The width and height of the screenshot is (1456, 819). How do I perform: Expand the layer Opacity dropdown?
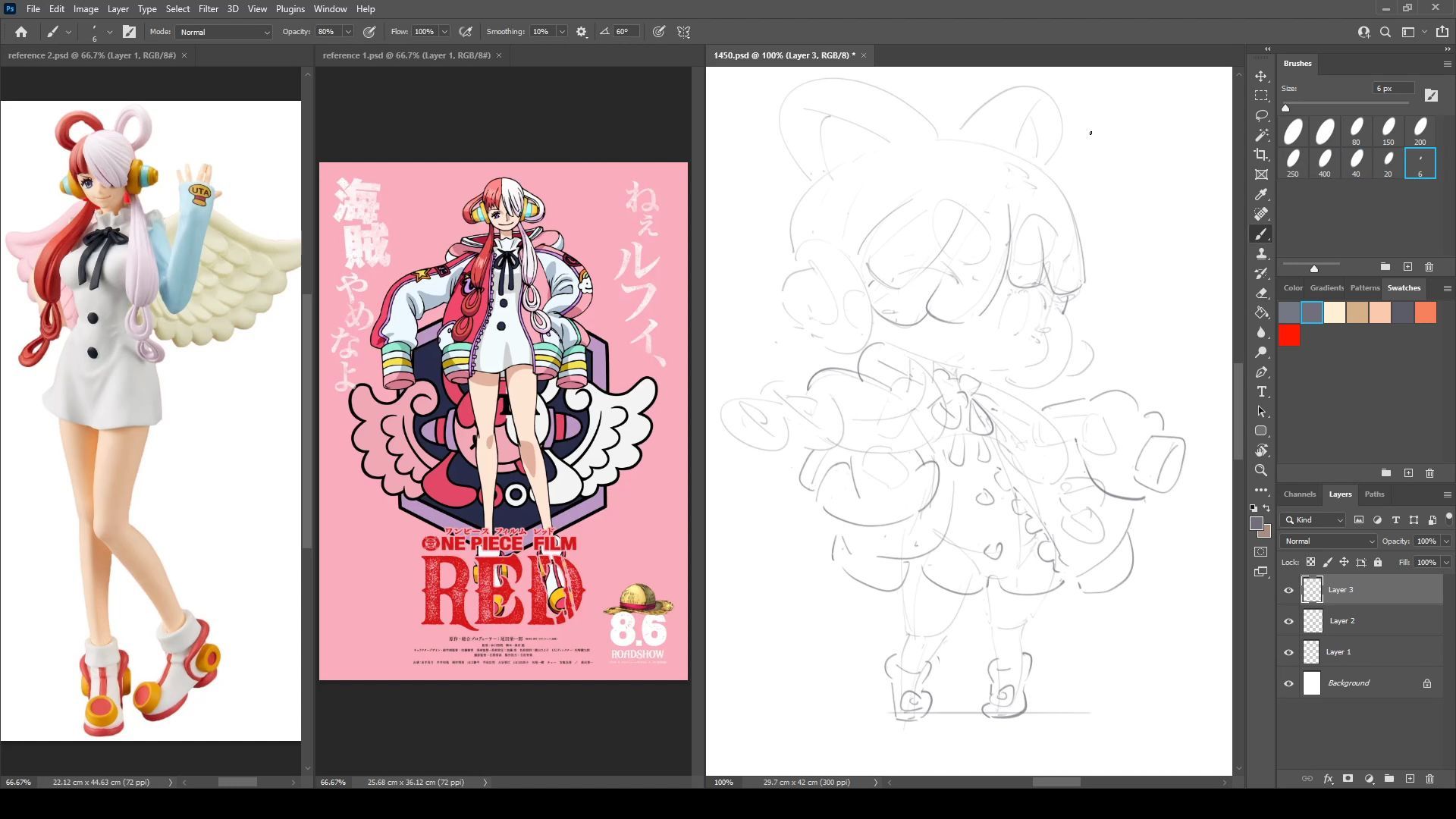click(1446, 541)
